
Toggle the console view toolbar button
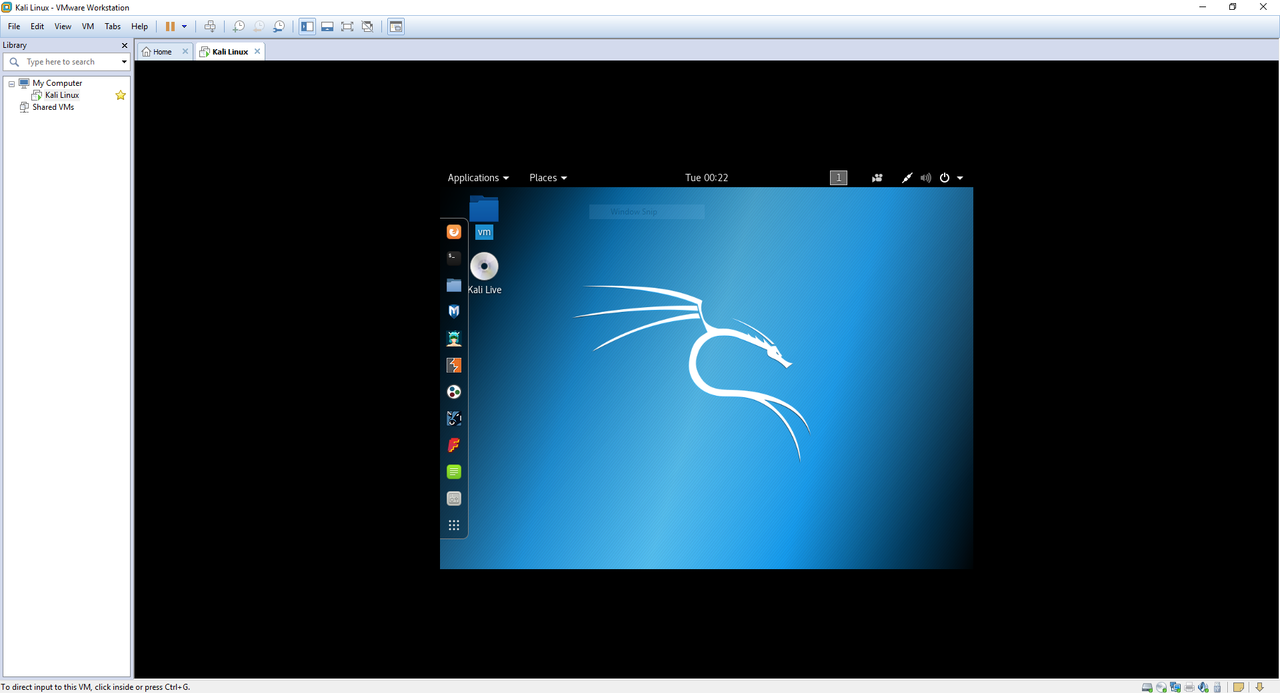coord(396,26)
